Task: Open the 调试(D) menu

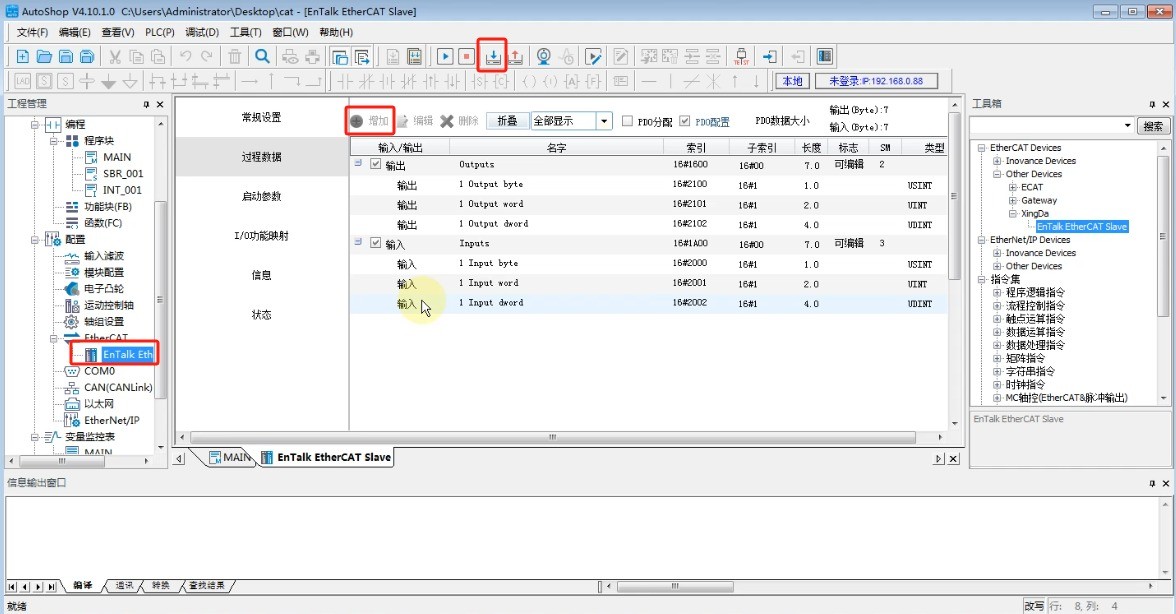Action: click(202, 32)
